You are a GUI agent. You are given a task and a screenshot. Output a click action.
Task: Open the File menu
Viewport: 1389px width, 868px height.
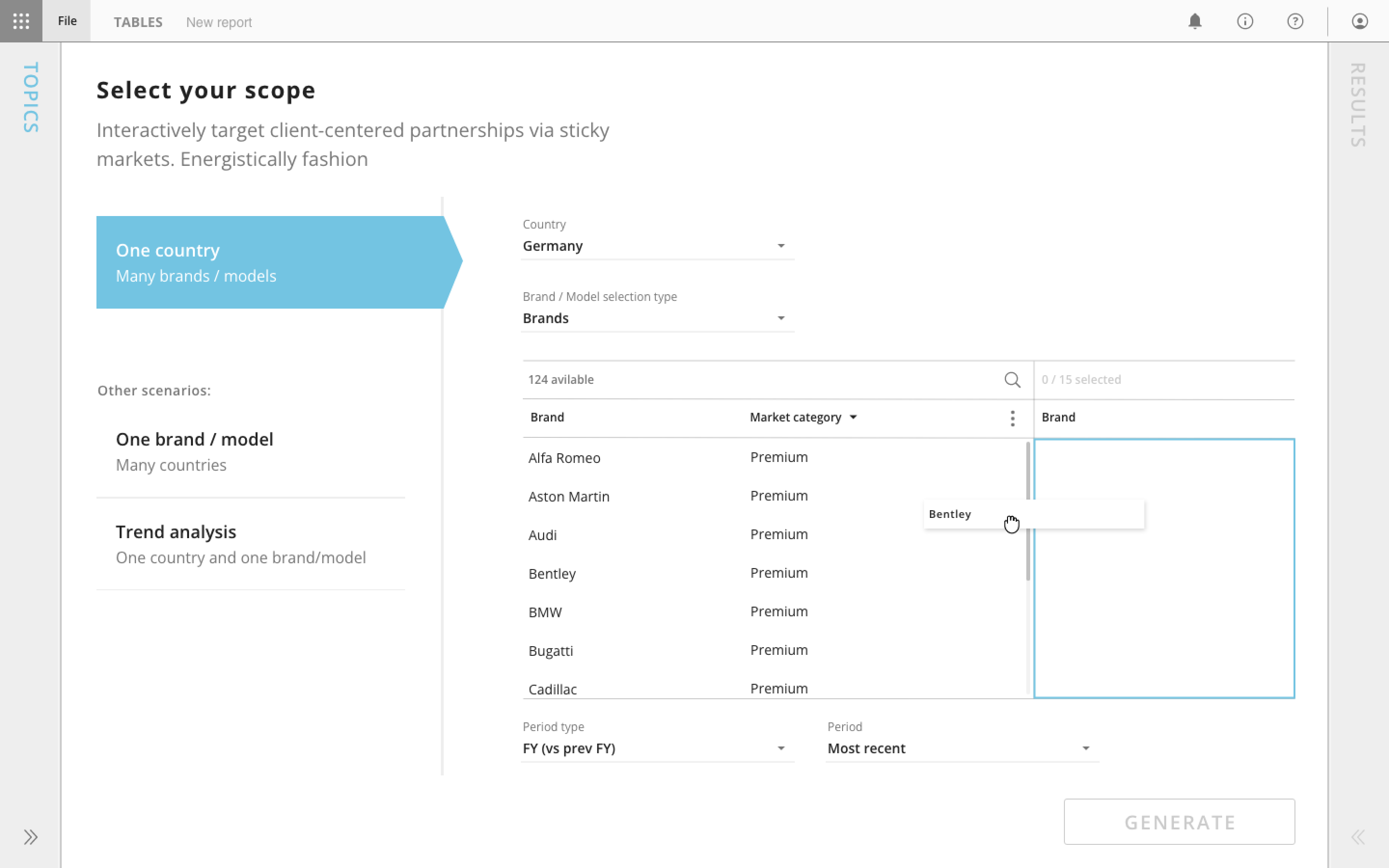[x=67, y=21]
